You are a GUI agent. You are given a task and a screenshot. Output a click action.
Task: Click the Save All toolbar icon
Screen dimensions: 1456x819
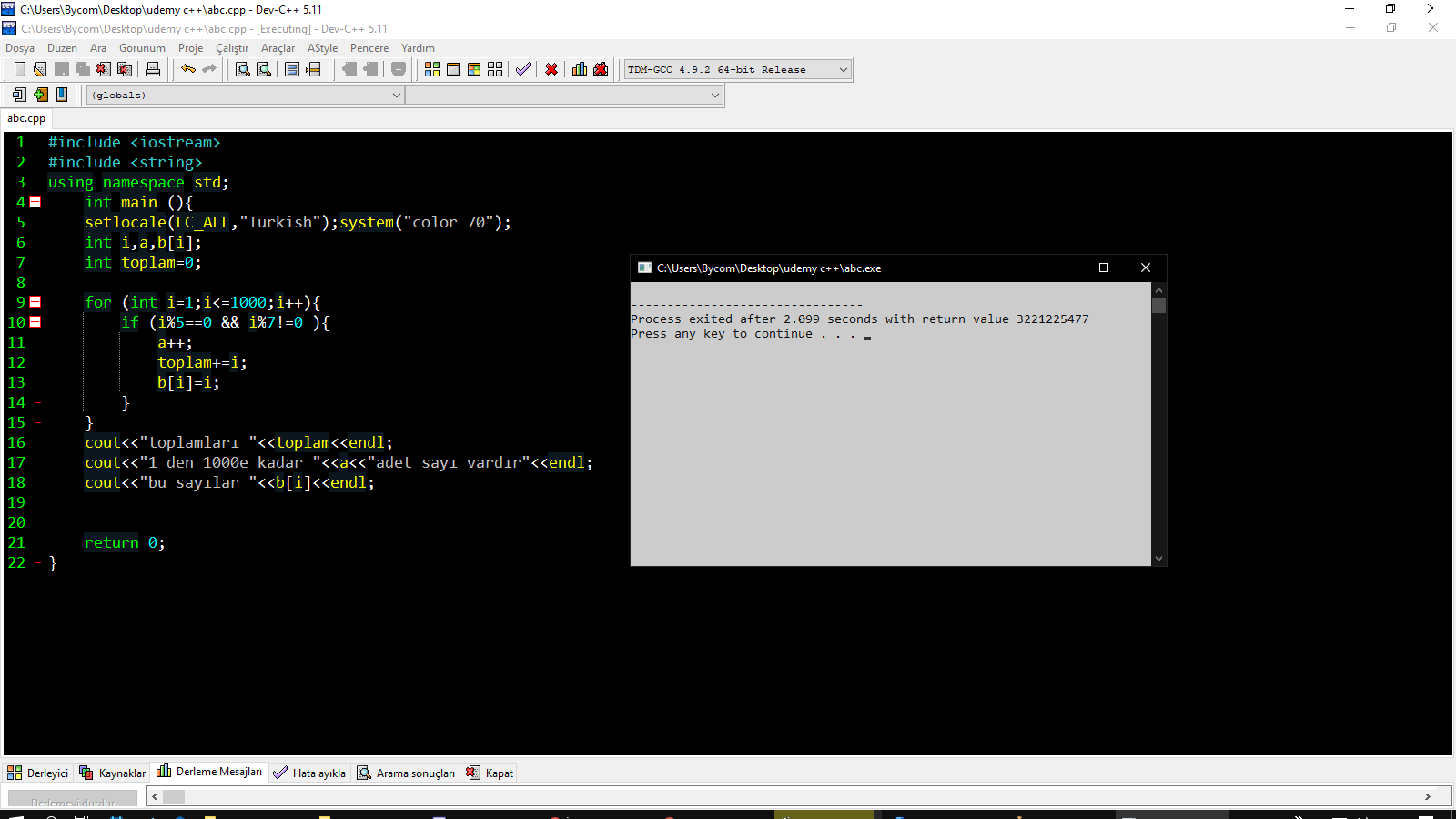click(x=83, y=69)
